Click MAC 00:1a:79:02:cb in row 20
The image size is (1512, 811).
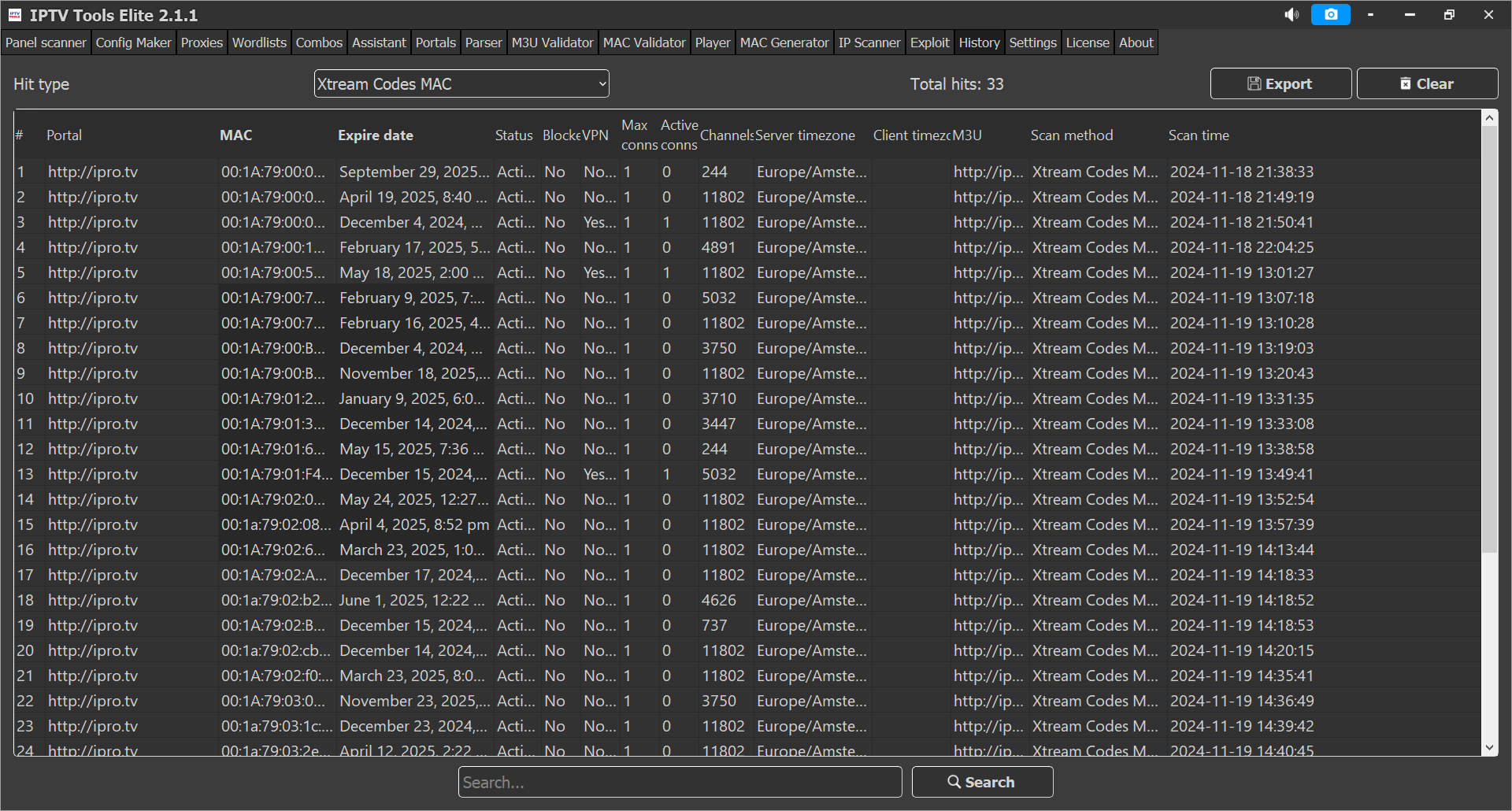(x=276, y=650)
